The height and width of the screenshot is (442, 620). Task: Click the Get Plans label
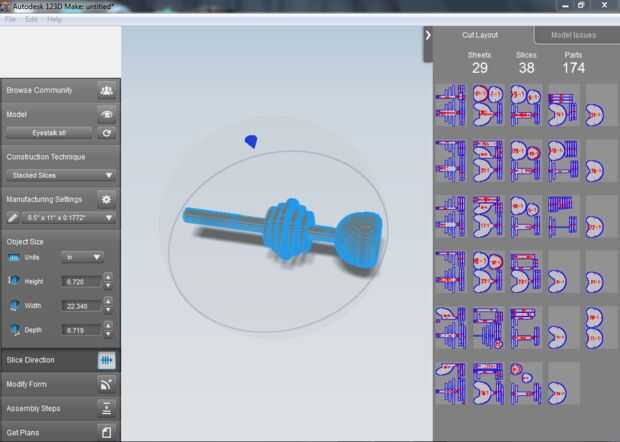23,433
